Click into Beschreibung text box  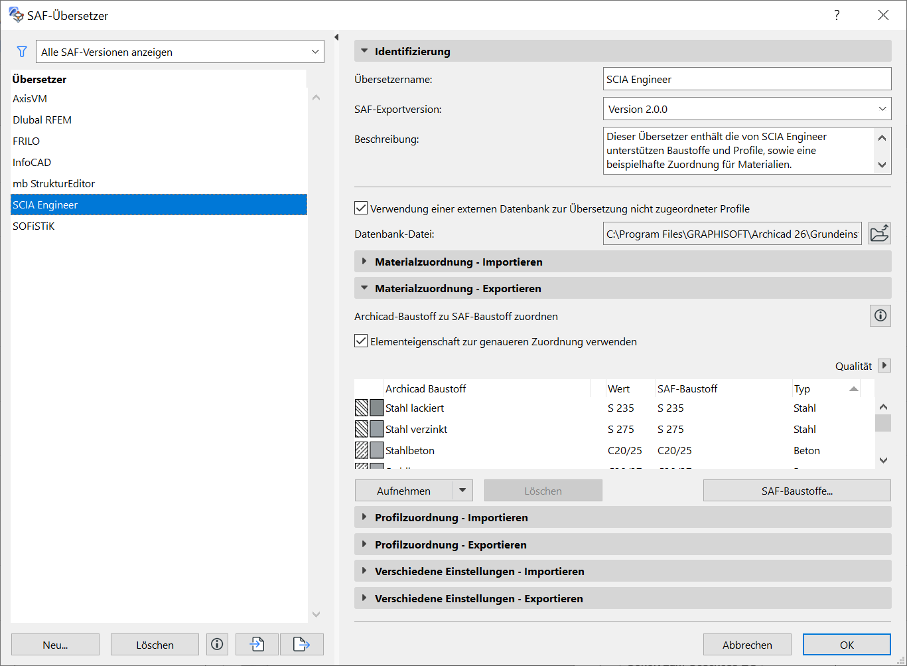739,151
